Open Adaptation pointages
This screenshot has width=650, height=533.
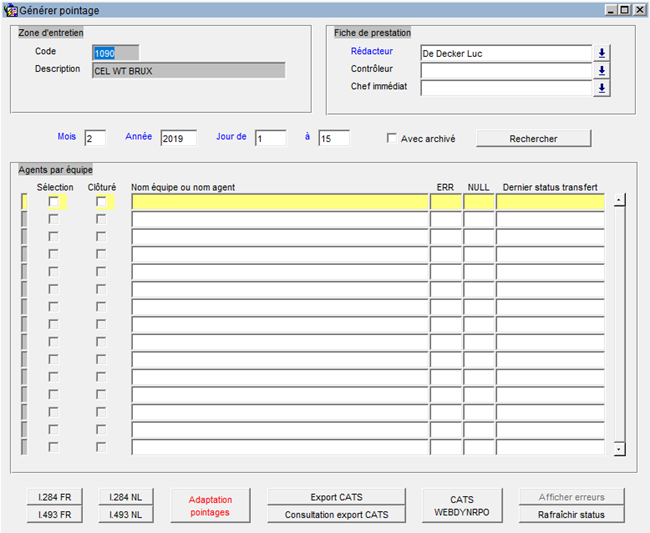point(210,506)
